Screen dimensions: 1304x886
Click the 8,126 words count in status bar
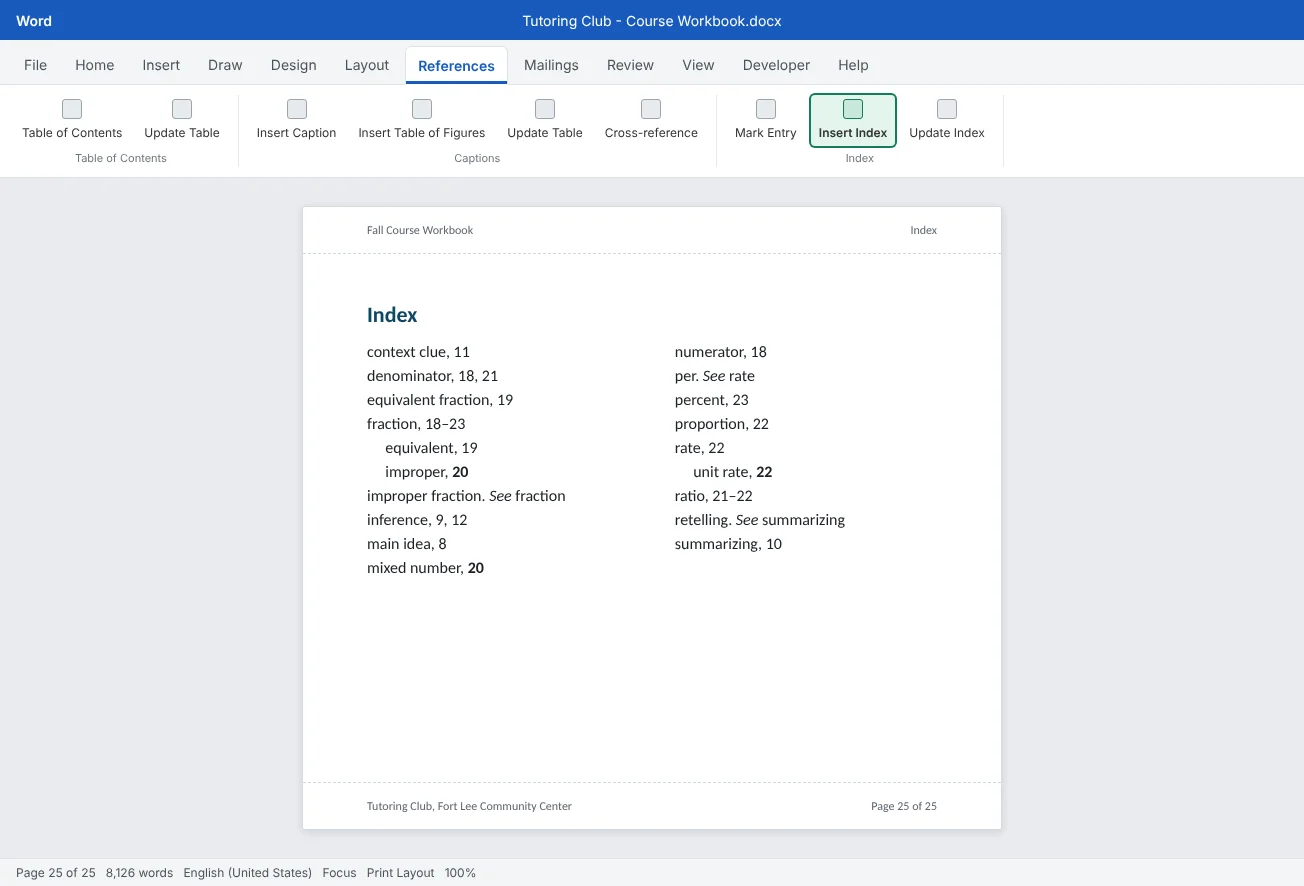[140, 873]
